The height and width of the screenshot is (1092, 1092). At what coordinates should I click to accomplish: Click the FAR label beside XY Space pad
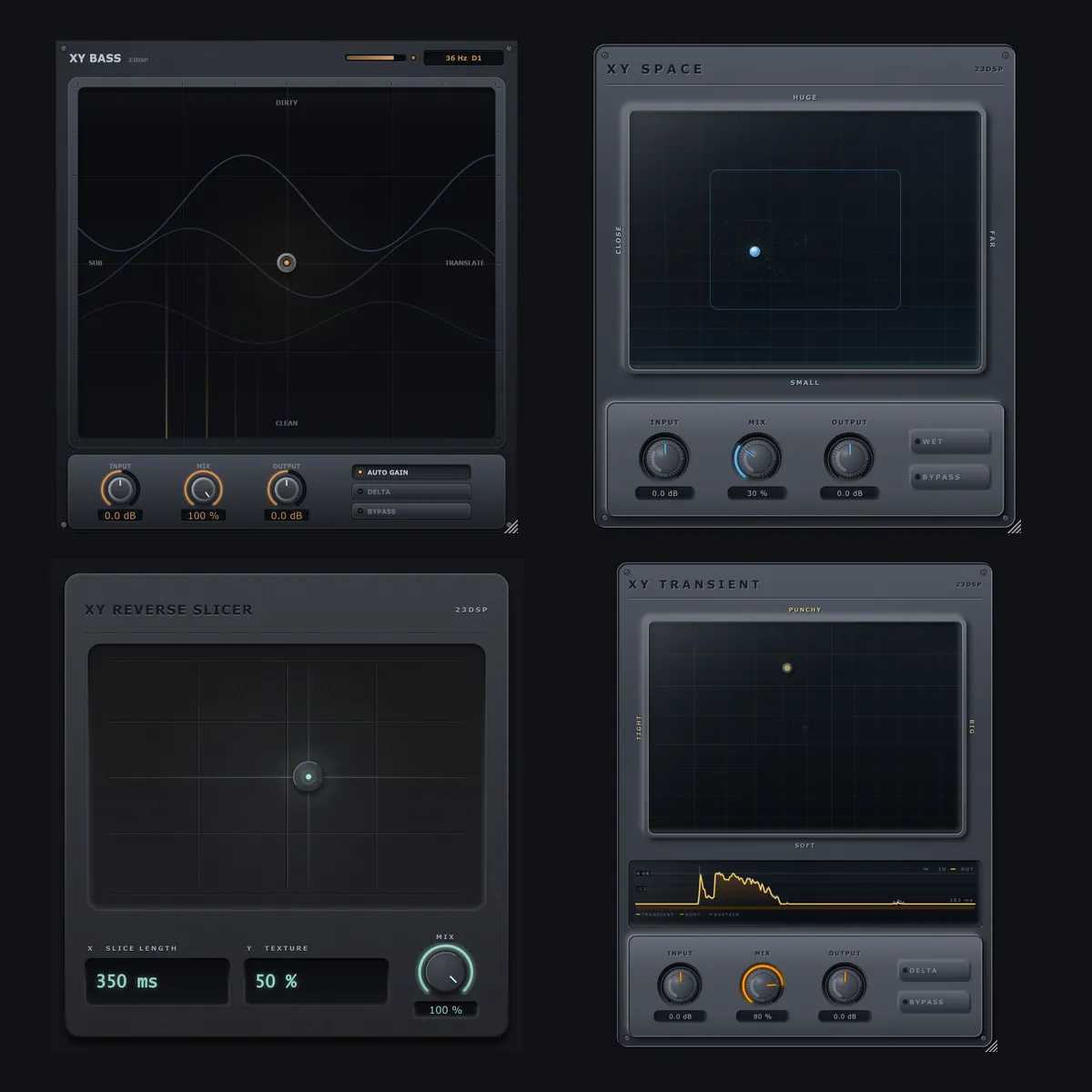pos(992,239)
